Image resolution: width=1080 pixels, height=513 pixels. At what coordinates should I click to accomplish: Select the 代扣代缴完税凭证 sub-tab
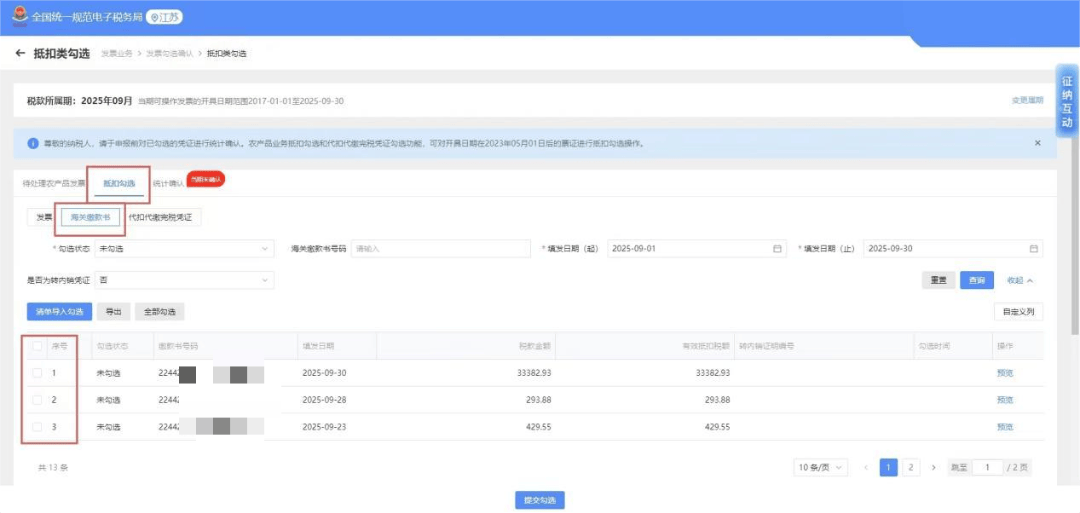click(160, 216)
